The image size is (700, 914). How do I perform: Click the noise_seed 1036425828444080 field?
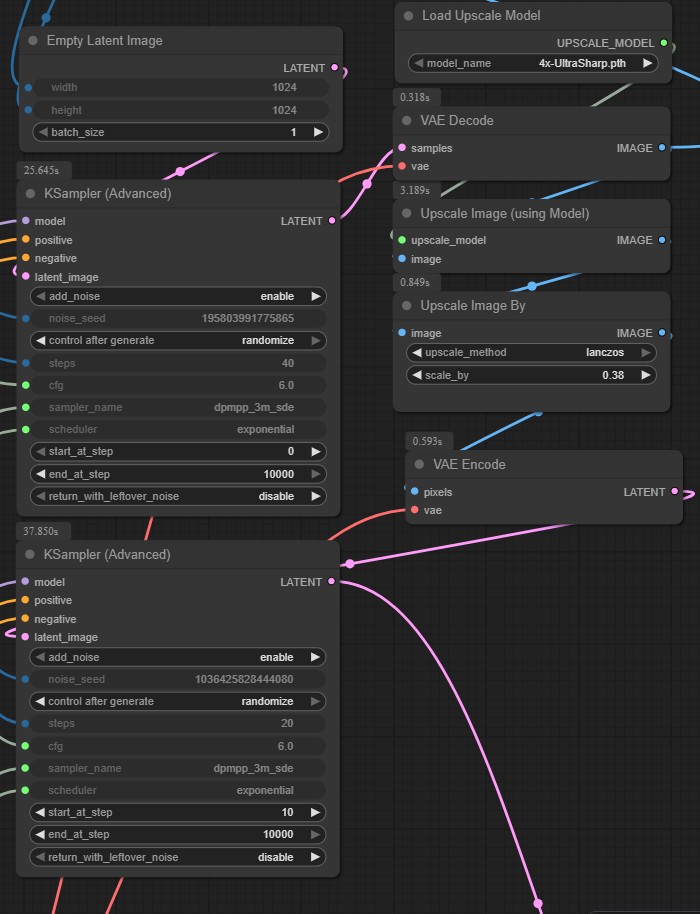click(178, 679)
